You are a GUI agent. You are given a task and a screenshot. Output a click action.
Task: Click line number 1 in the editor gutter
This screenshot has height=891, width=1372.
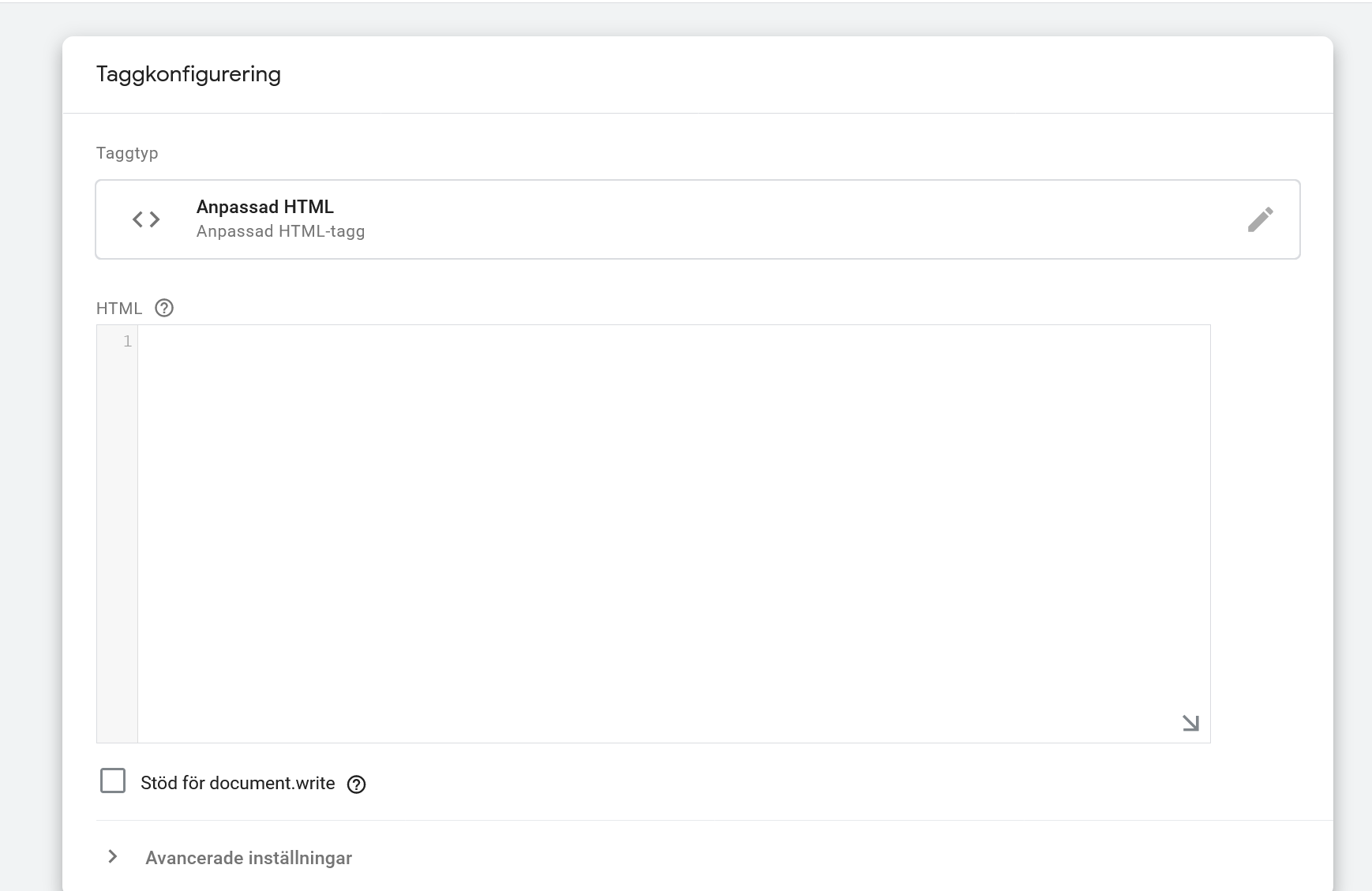tap(126, 341)
